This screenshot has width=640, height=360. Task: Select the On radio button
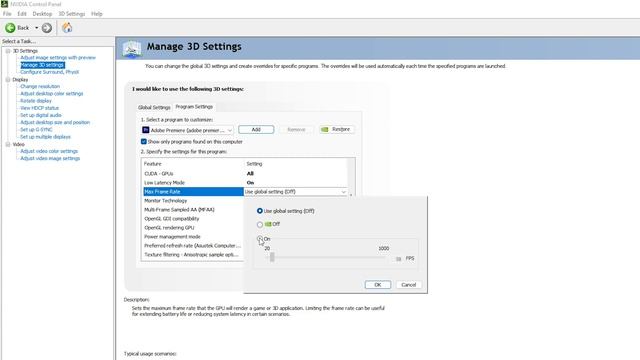[260, 238]
